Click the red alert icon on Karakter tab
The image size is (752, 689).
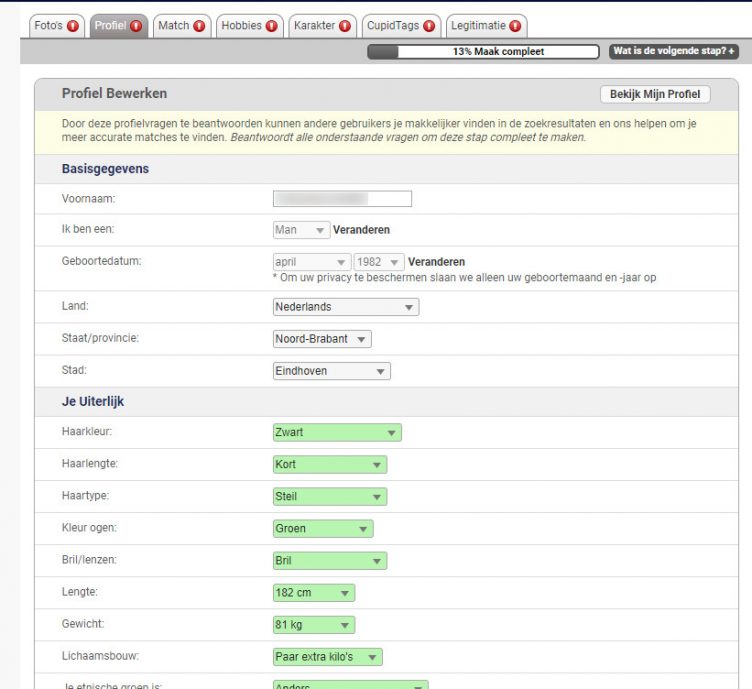tap(345, 26)
